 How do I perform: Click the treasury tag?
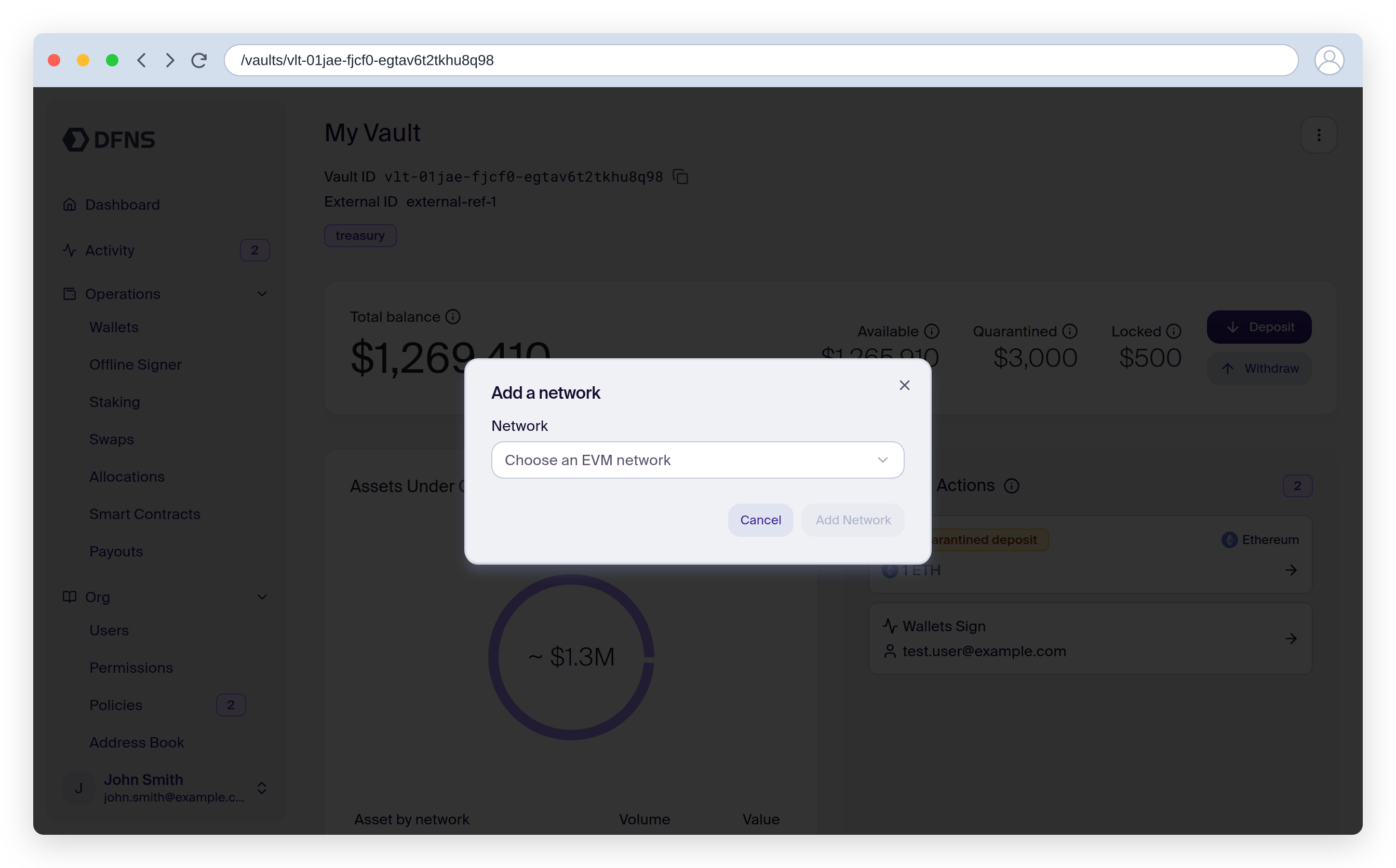tap(360, 235)
